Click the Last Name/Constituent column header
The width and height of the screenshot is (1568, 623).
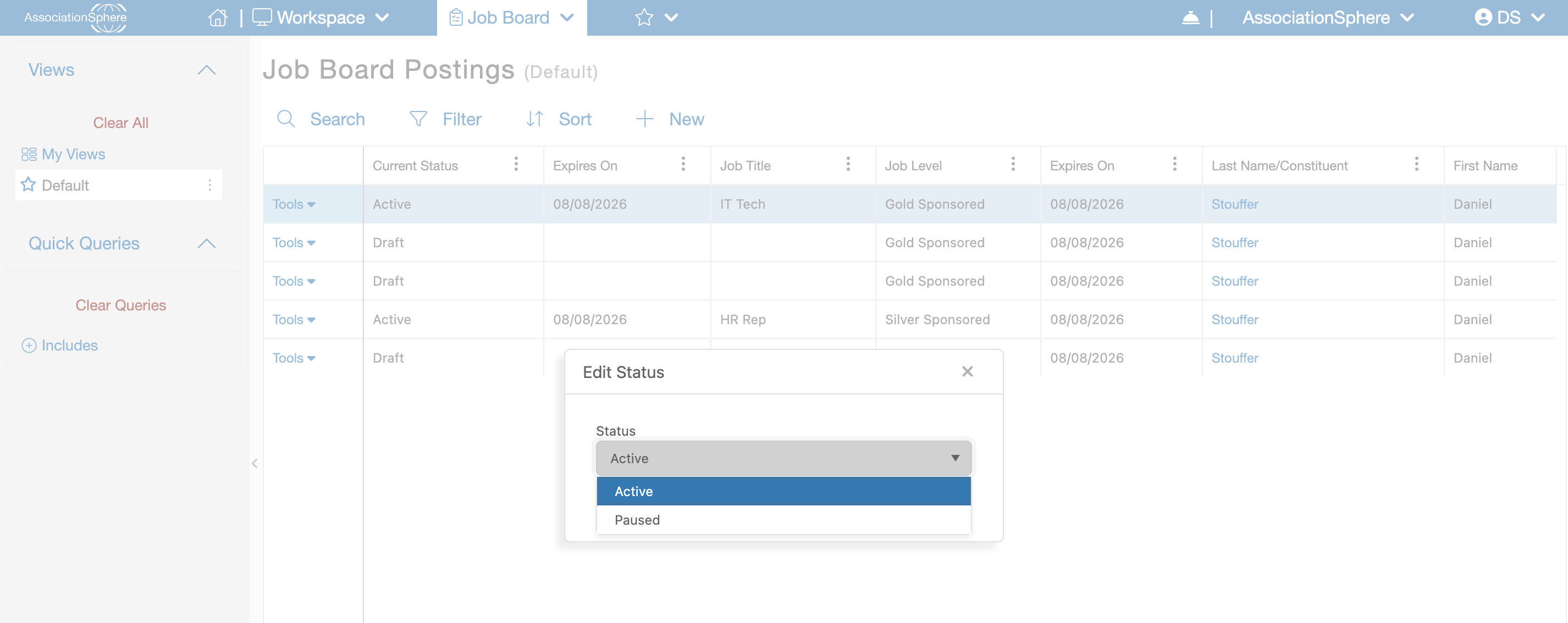[x=1279, y=165]
